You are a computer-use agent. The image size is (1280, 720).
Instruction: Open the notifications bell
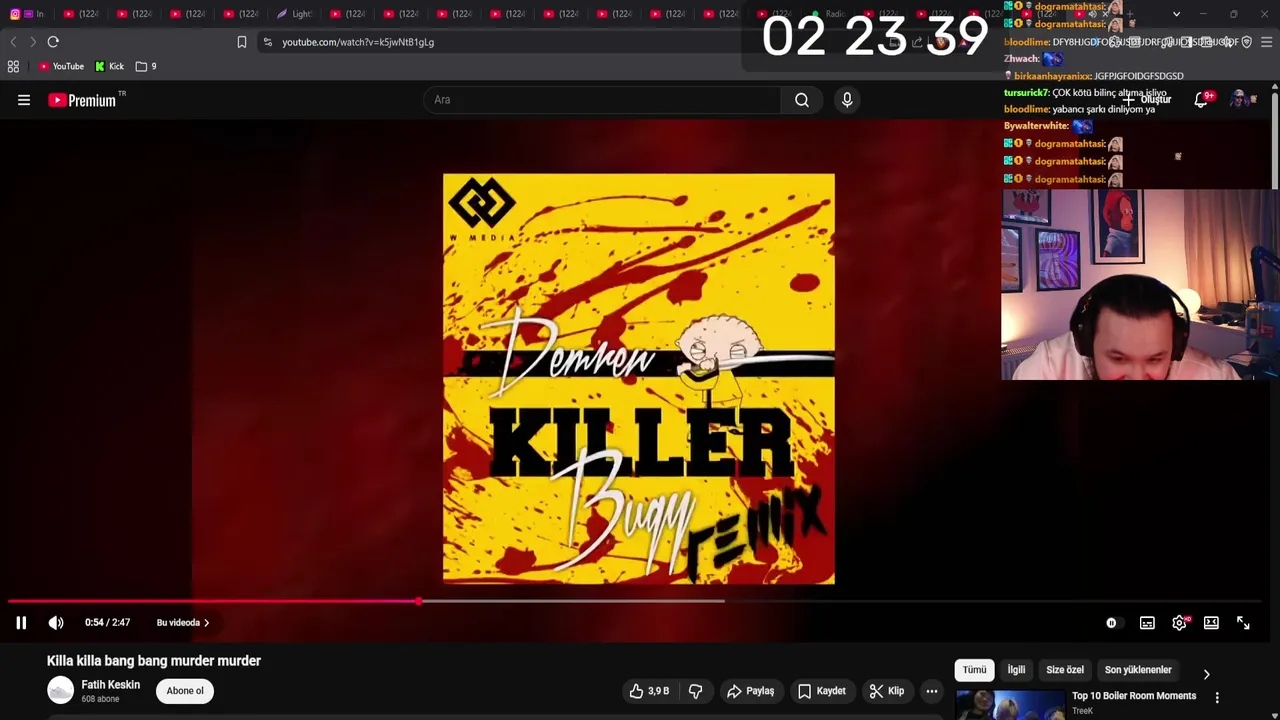1201,100
